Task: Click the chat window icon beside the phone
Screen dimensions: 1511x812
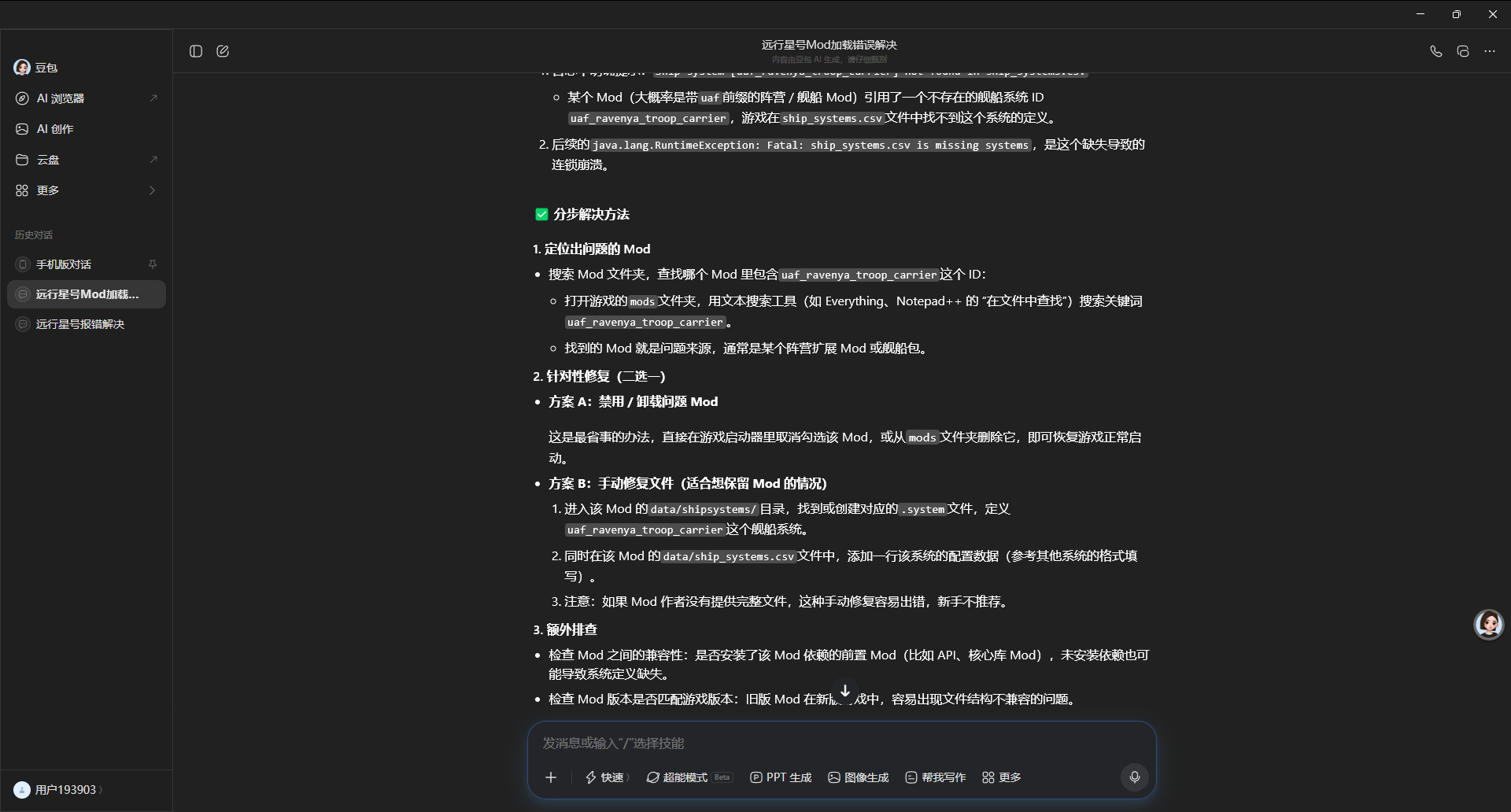Action: click(1463, 51)
